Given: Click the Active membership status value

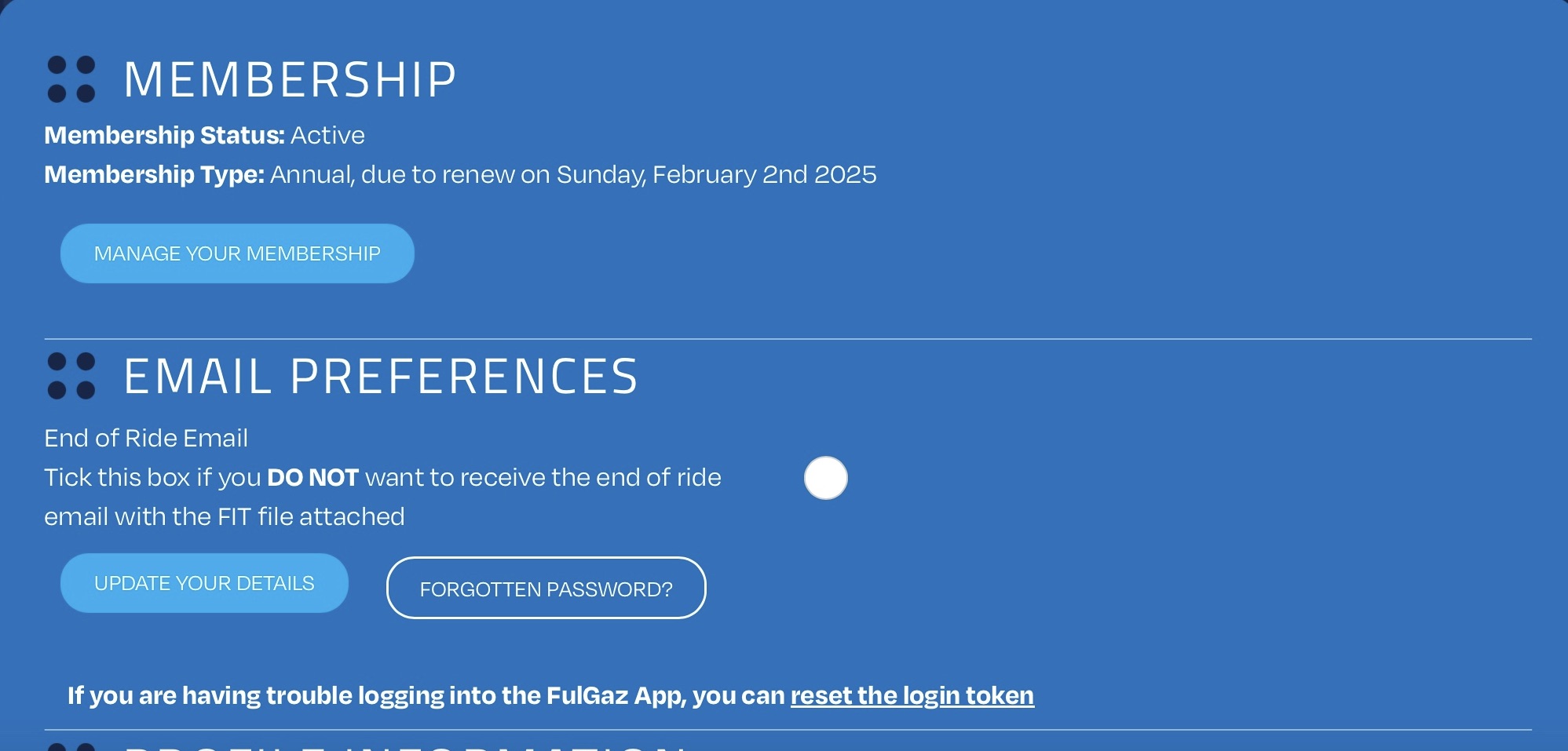Looking at the screenshot, I should (x=327, y=135).
